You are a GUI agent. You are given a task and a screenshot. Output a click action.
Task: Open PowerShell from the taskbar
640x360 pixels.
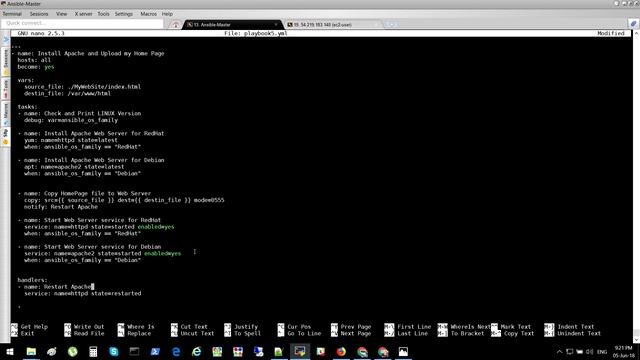(155, 351)
